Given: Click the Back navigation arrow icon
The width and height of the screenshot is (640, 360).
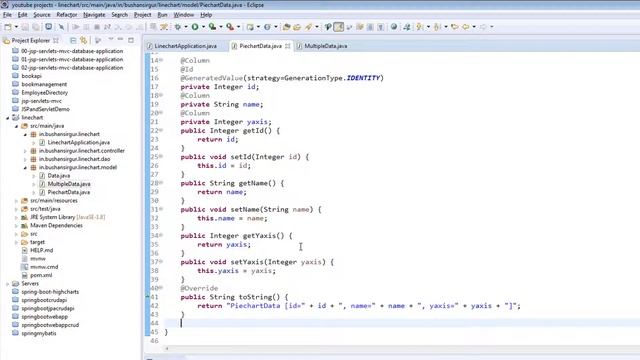Looking at the screenshot, I should click(x=466, y=27).
